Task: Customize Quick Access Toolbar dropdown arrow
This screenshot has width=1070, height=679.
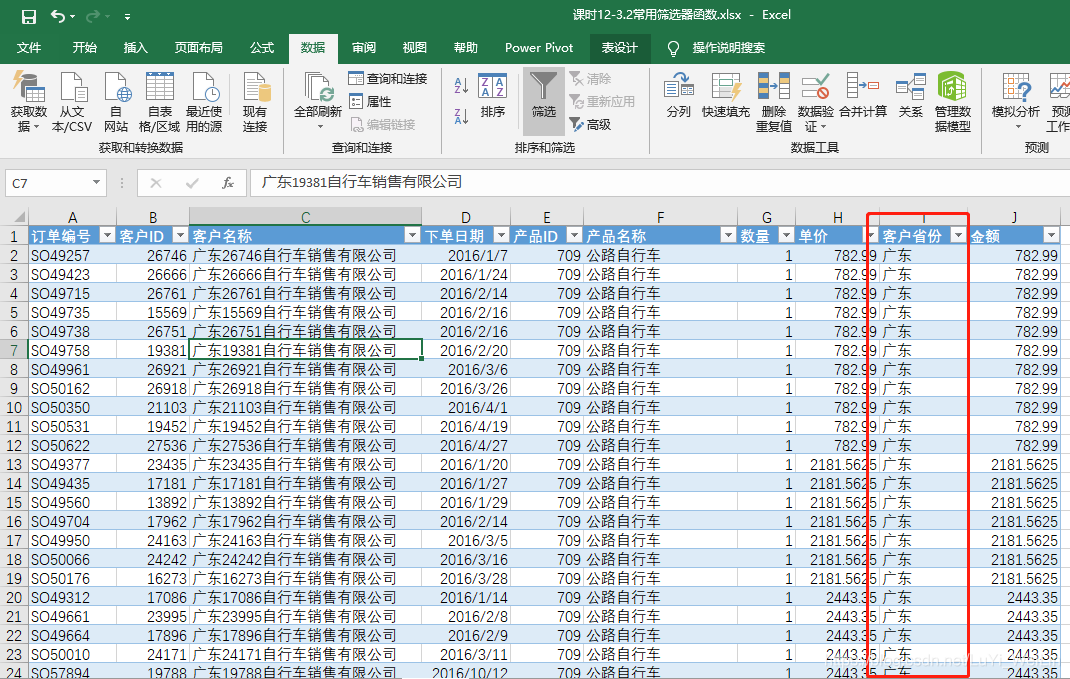Action: [127, 16]
